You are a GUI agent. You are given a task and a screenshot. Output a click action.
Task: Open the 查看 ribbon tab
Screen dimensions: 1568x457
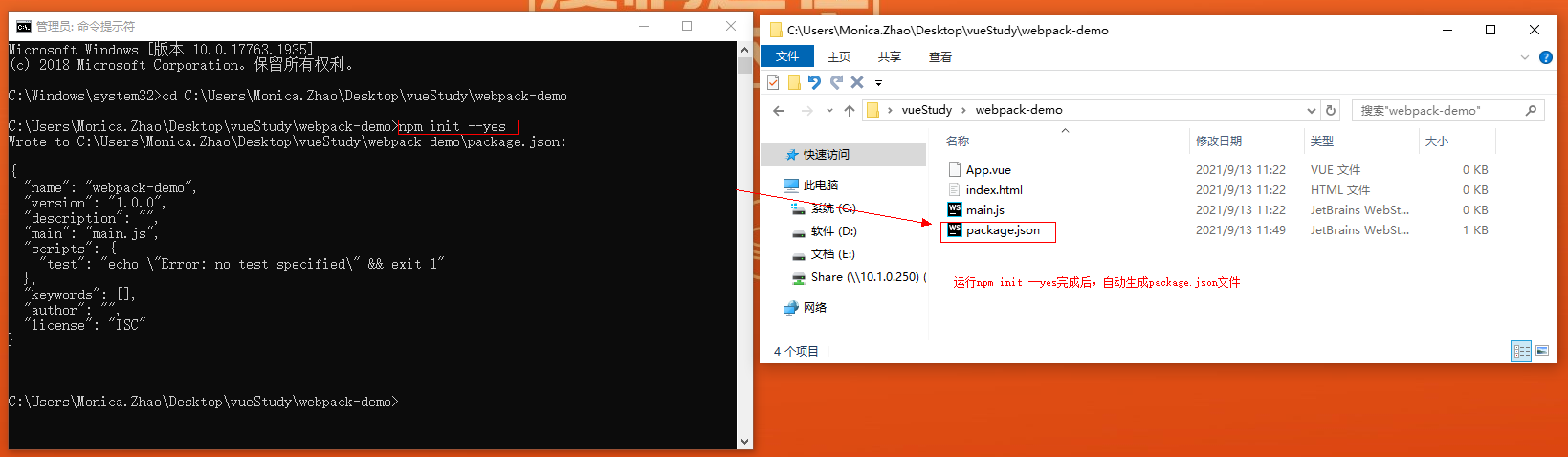(940, 57)
